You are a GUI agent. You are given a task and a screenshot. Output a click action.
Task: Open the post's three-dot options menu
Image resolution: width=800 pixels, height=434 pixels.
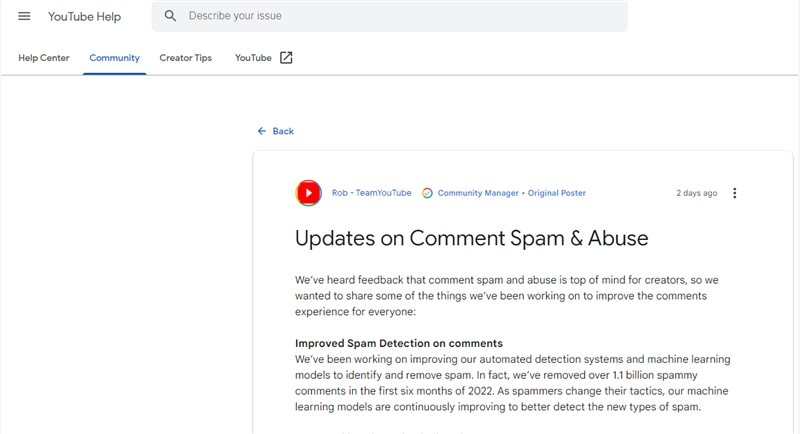735,193
